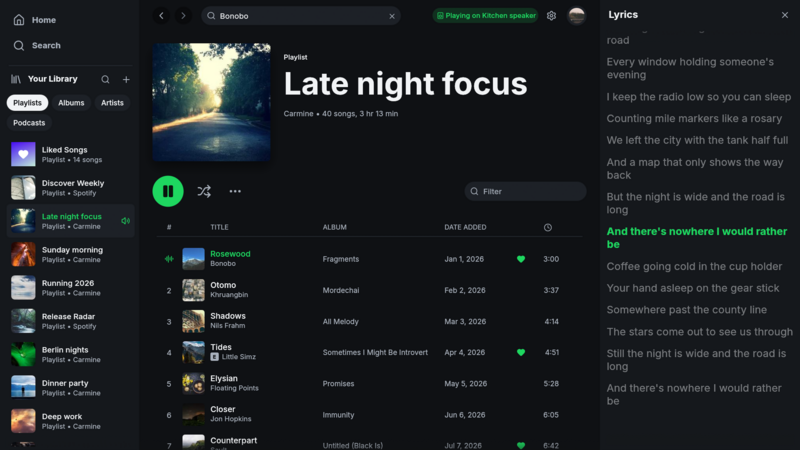This screenshot has height=450, width=800.
Task: Open artist link Bonobo under Rosewood
Action: 223,264
